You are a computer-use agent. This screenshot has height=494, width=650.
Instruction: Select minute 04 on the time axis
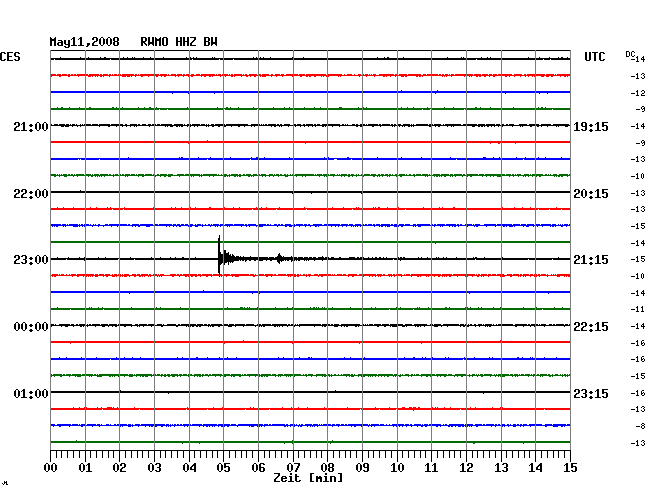coord(189,467)
